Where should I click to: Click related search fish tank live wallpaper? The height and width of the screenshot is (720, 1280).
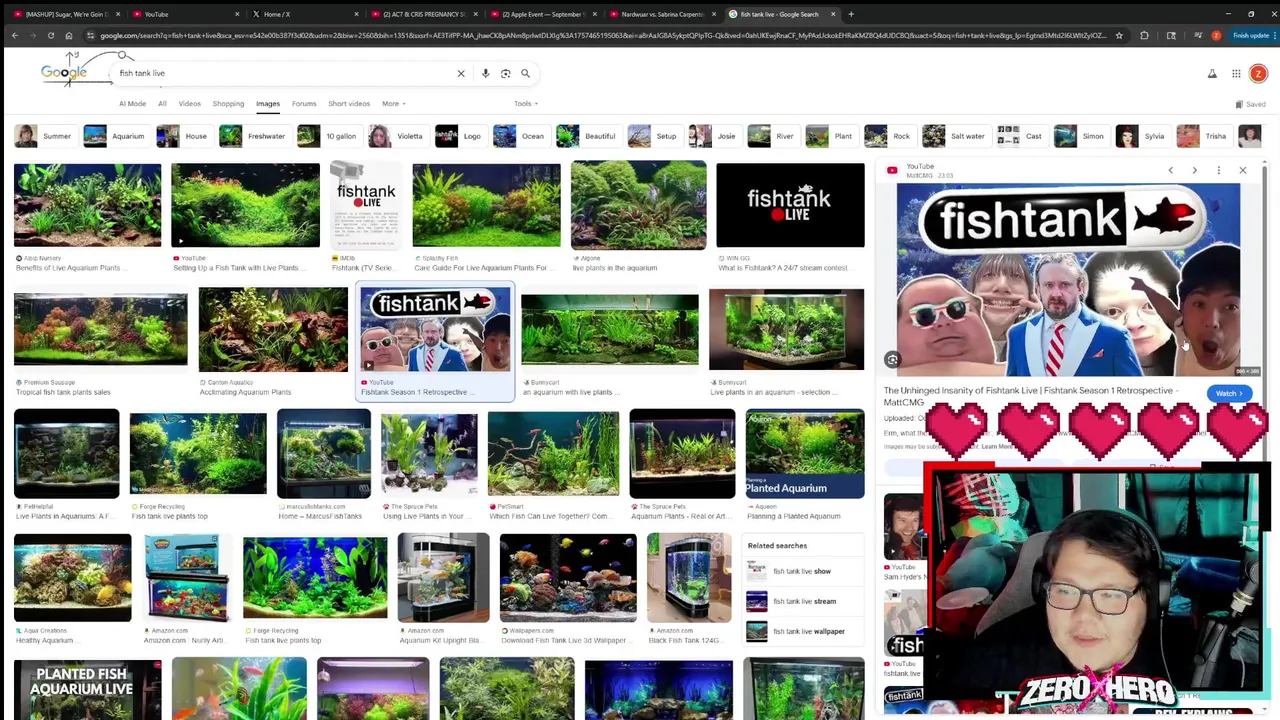805,631
